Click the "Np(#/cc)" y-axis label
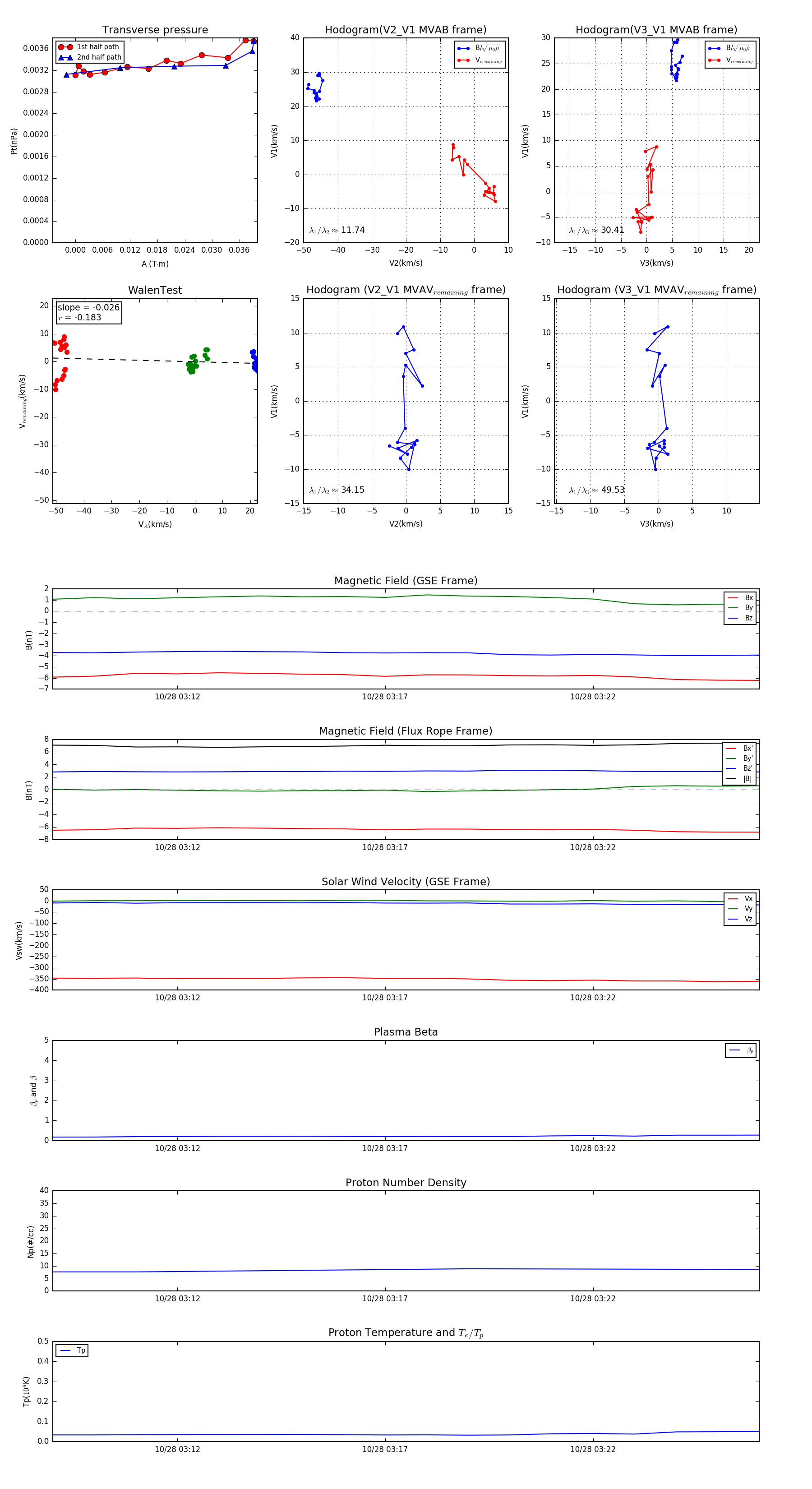This screenshot has width=812, height=1489. coord(31,1241)
